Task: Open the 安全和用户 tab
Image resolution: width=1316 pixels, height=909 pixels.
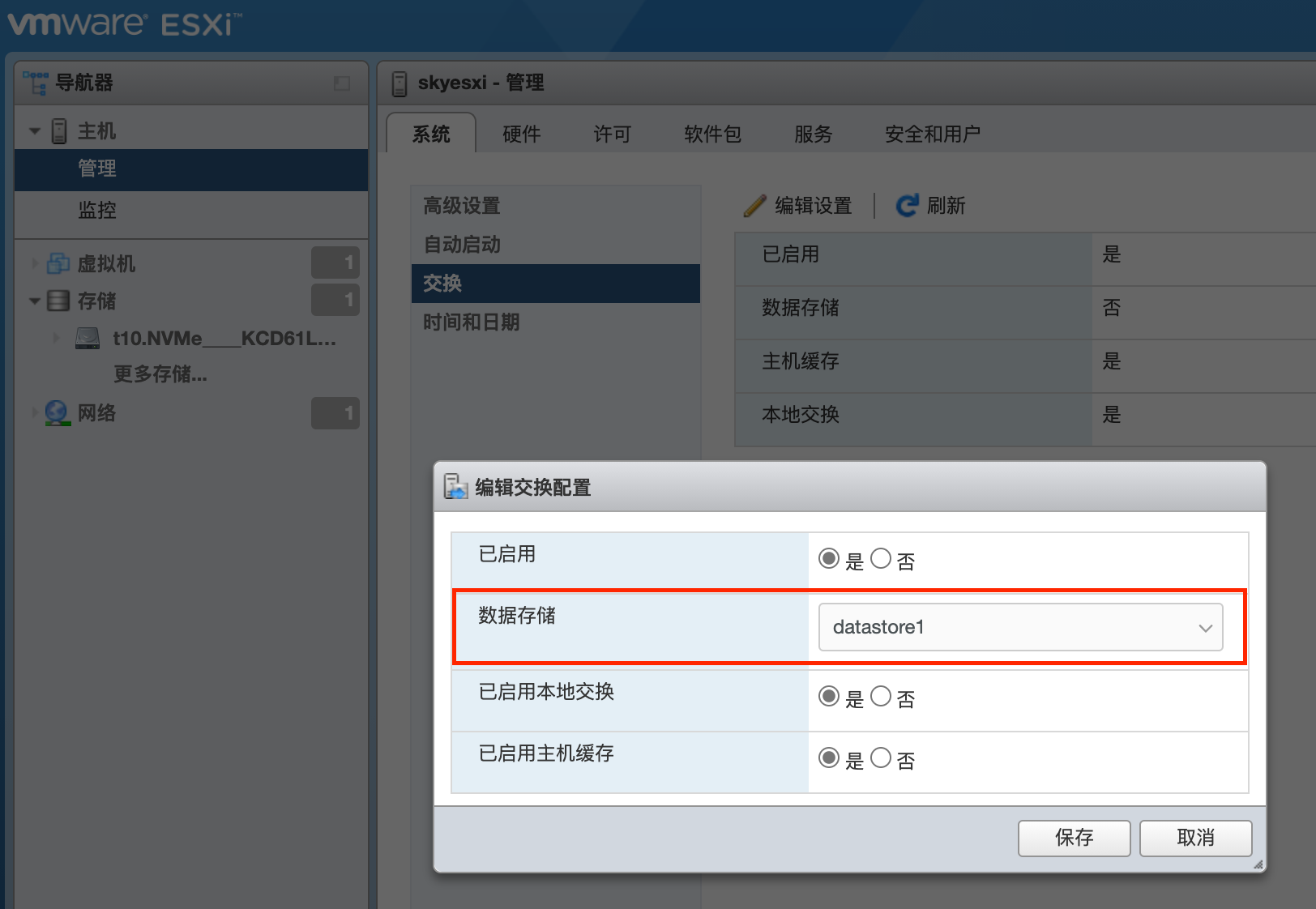Action: [x=932, y=134]
